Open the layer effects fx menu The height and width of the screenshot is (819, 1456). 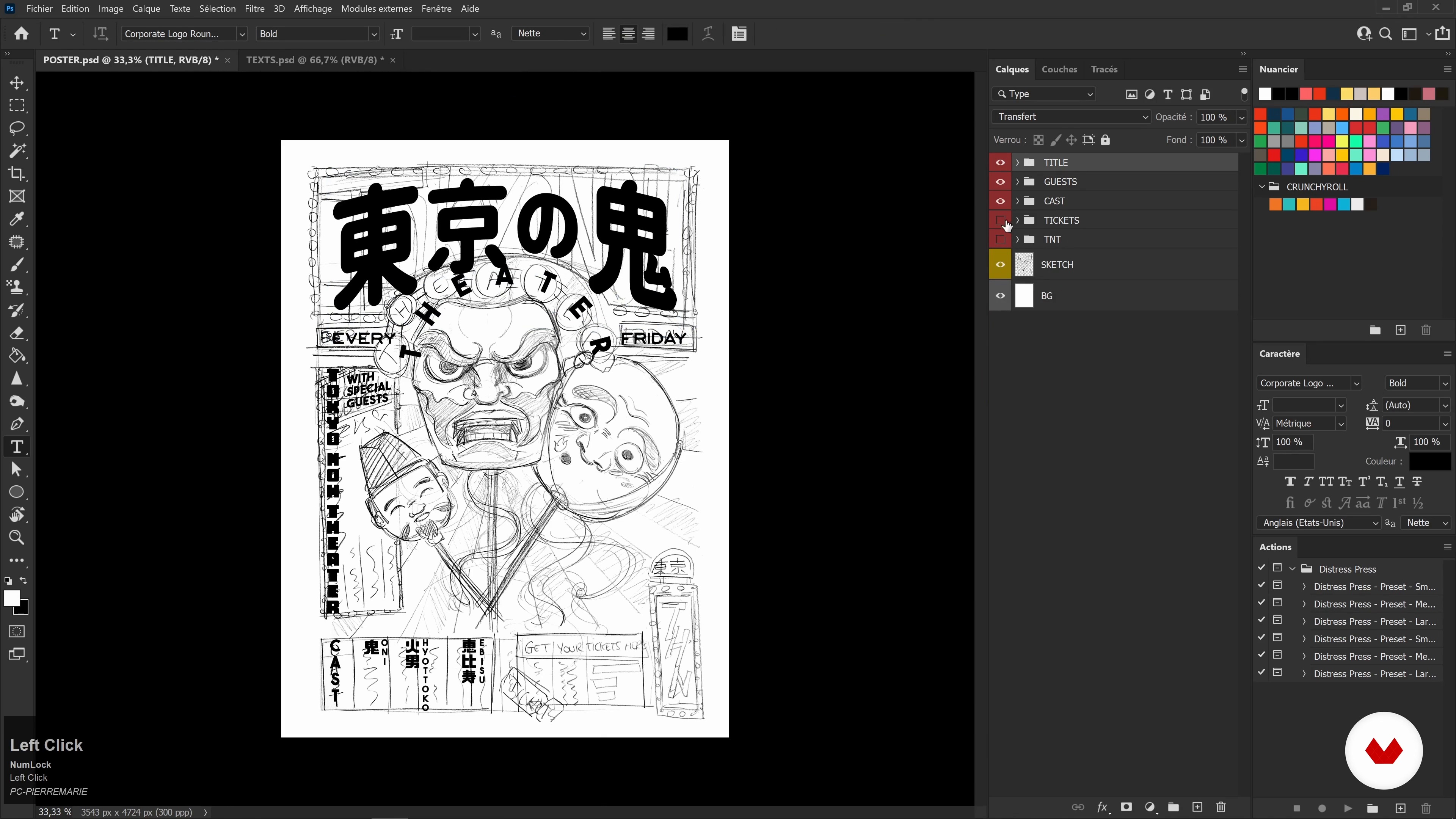coord(1103,807)
